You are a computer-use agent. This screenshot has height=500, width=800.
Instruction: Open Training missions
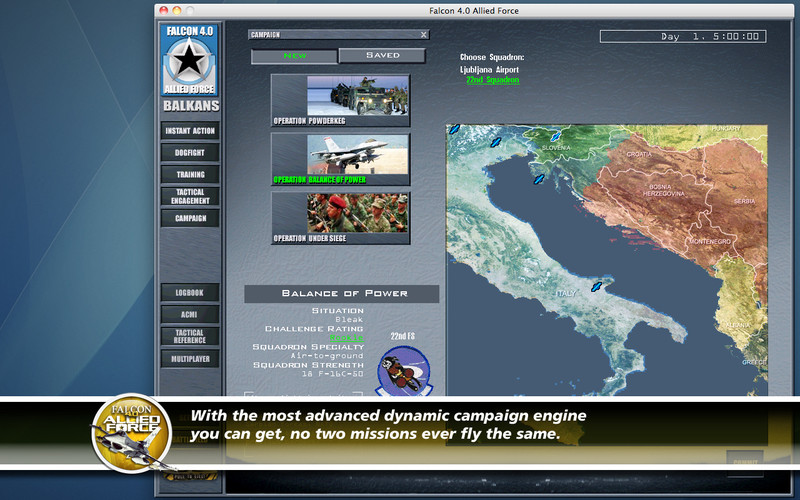[x=190, y=174]
